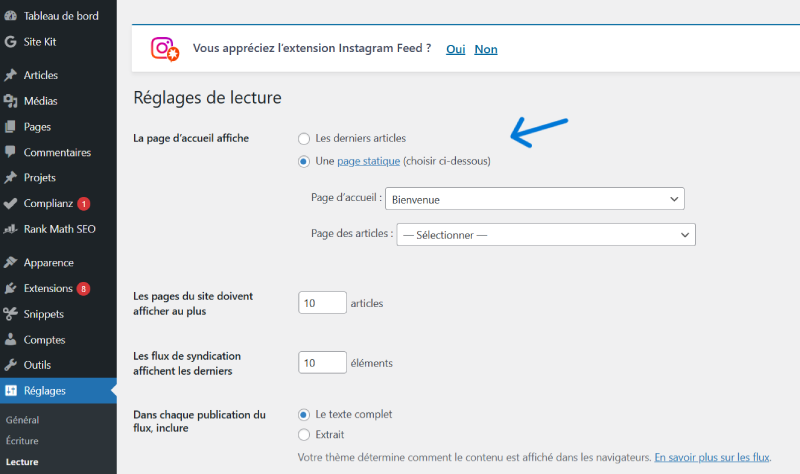The width and height of the screenshot is (800, 474).
Task: Click the Extensions plug icon
Action: pyautogui.click(x=10, y=288)
